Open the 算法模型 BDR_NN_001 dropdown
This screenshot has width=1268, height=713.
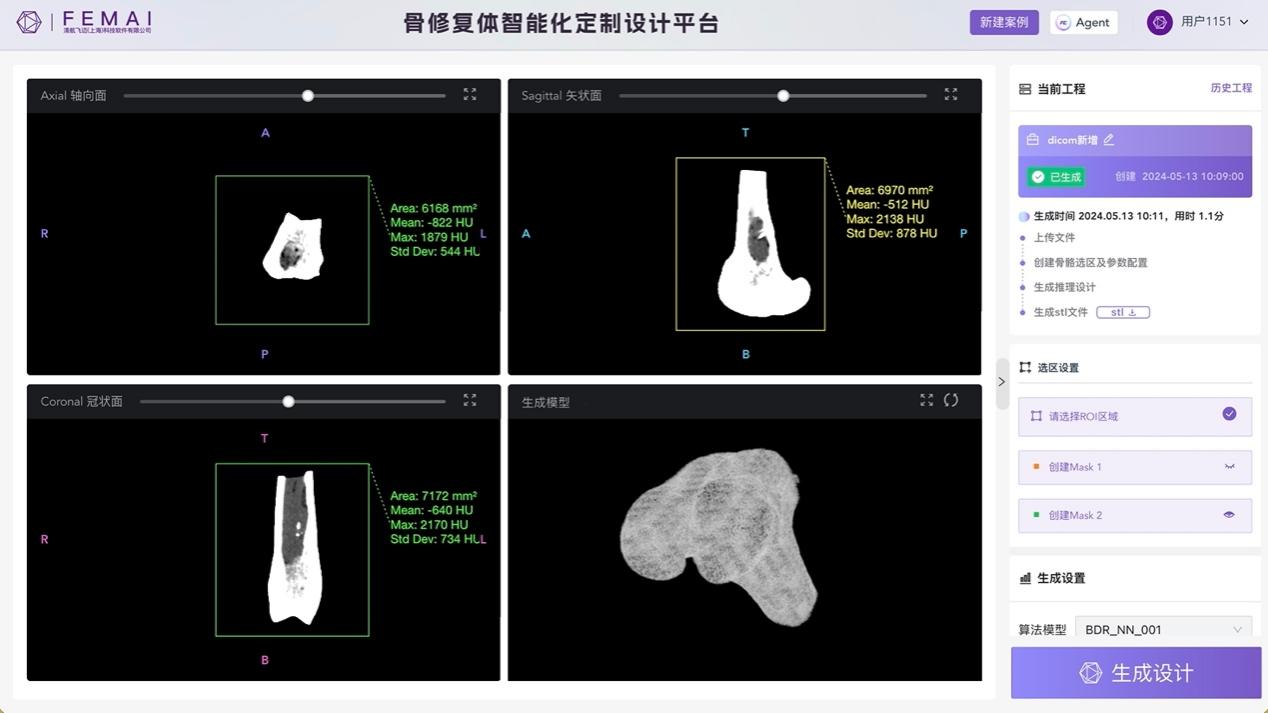1162,629
